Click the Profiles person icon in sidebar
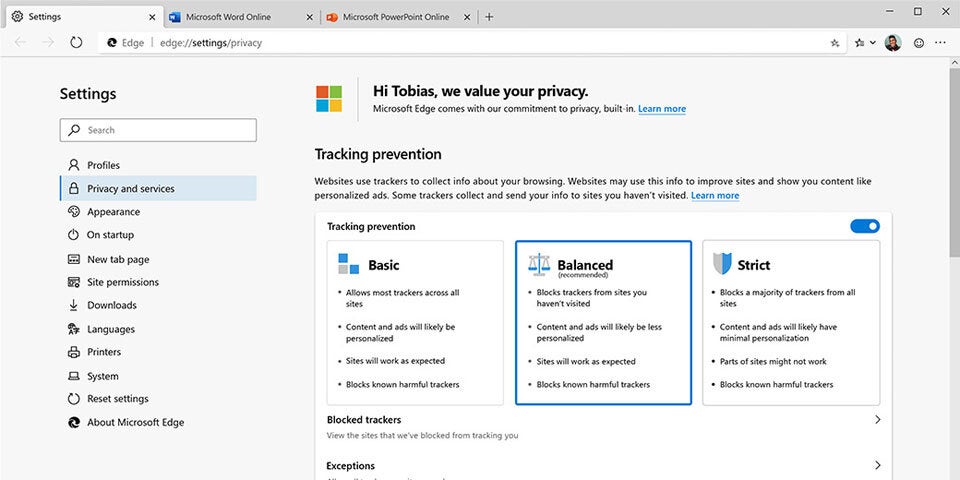The height and width of the screenshot is (480, 960). click(x=73, y=165)
